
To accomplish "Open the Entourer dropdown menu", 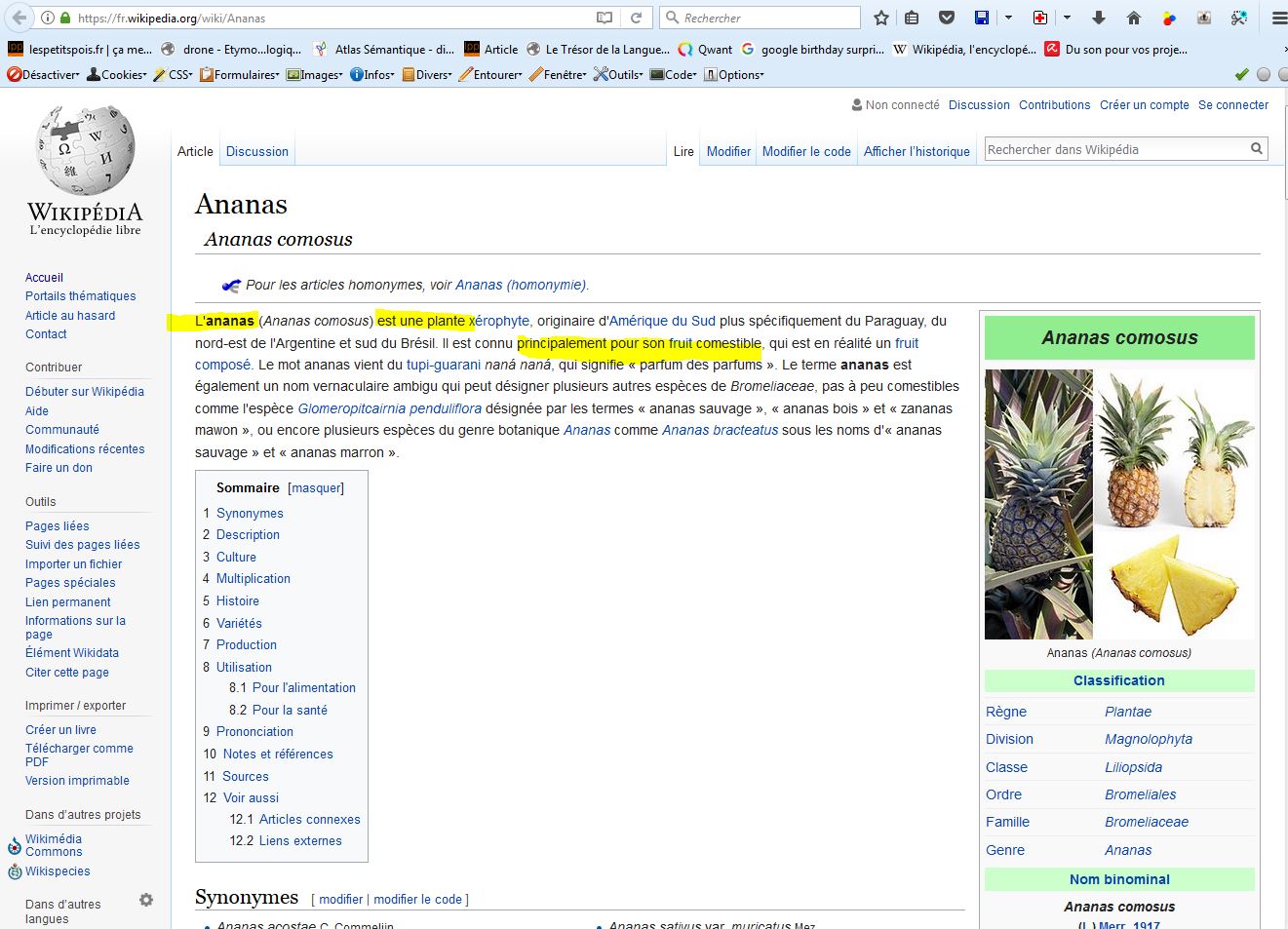I will coord(489,74).
